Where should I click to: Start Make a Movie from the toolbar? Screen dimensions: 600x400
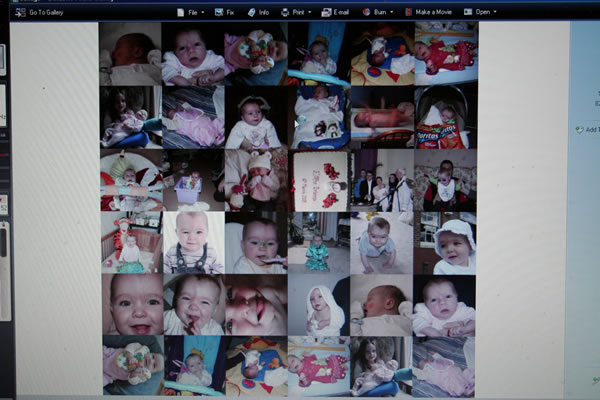coord(429,12)
